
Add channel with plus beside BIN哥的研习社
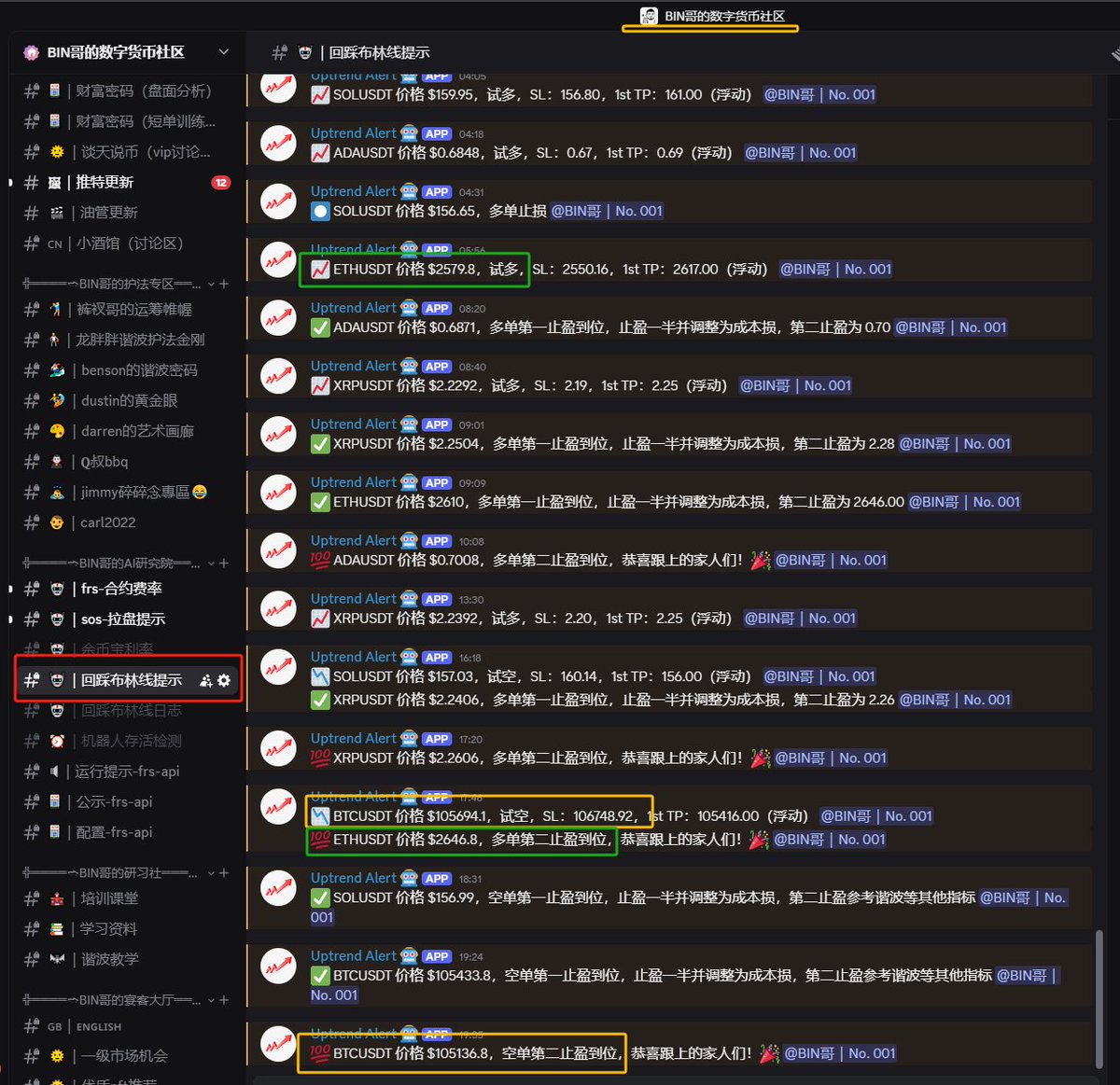pyautogui.click(x=224, y=872)
